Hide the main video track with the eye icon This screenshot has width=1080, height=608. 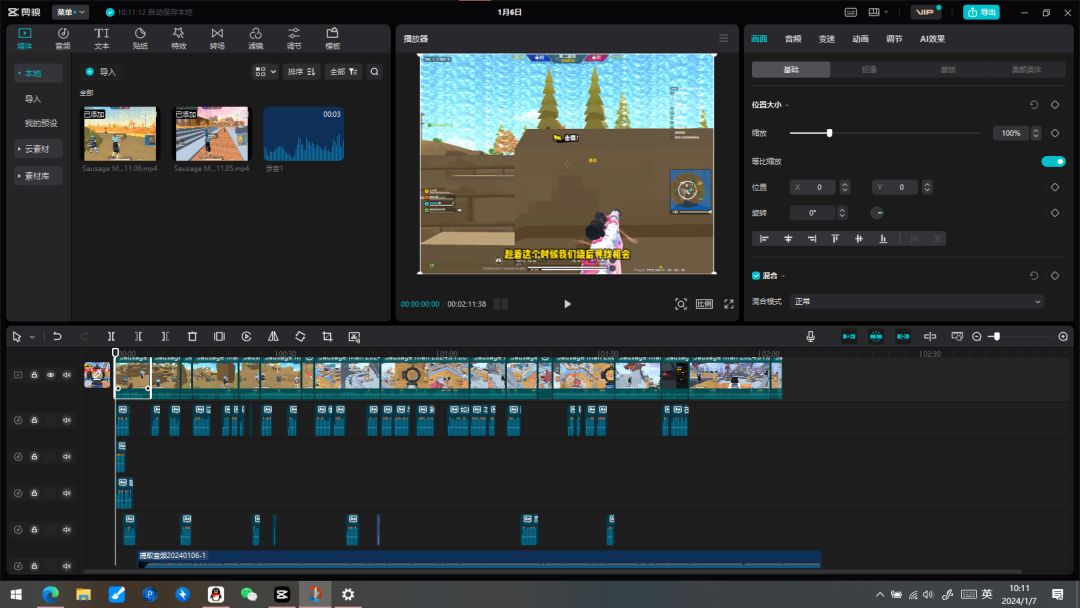coord(50,375)
